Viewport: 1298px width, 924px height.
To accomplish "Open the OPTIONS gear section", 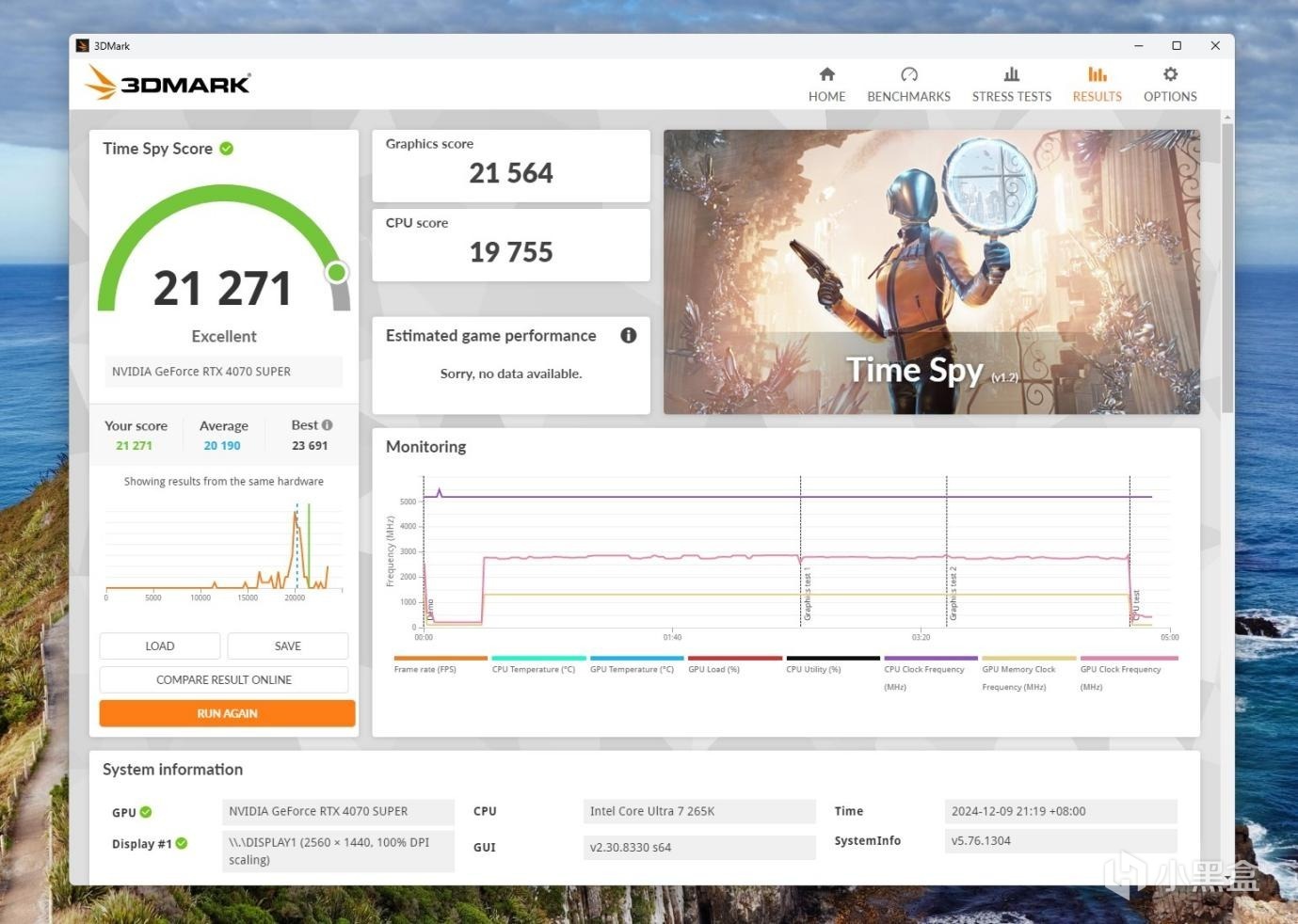I will 1170,85.
